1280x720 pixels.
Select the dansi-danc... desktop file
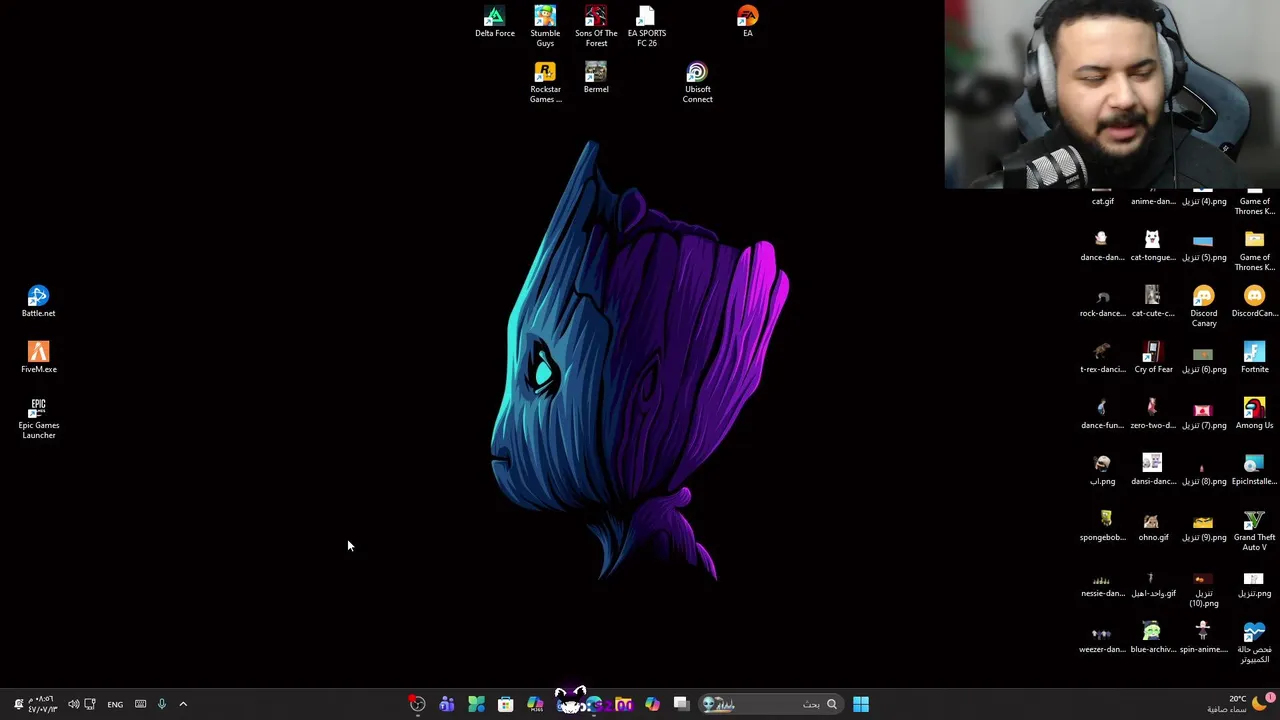pyautogui.click(x=1153, y=470)
